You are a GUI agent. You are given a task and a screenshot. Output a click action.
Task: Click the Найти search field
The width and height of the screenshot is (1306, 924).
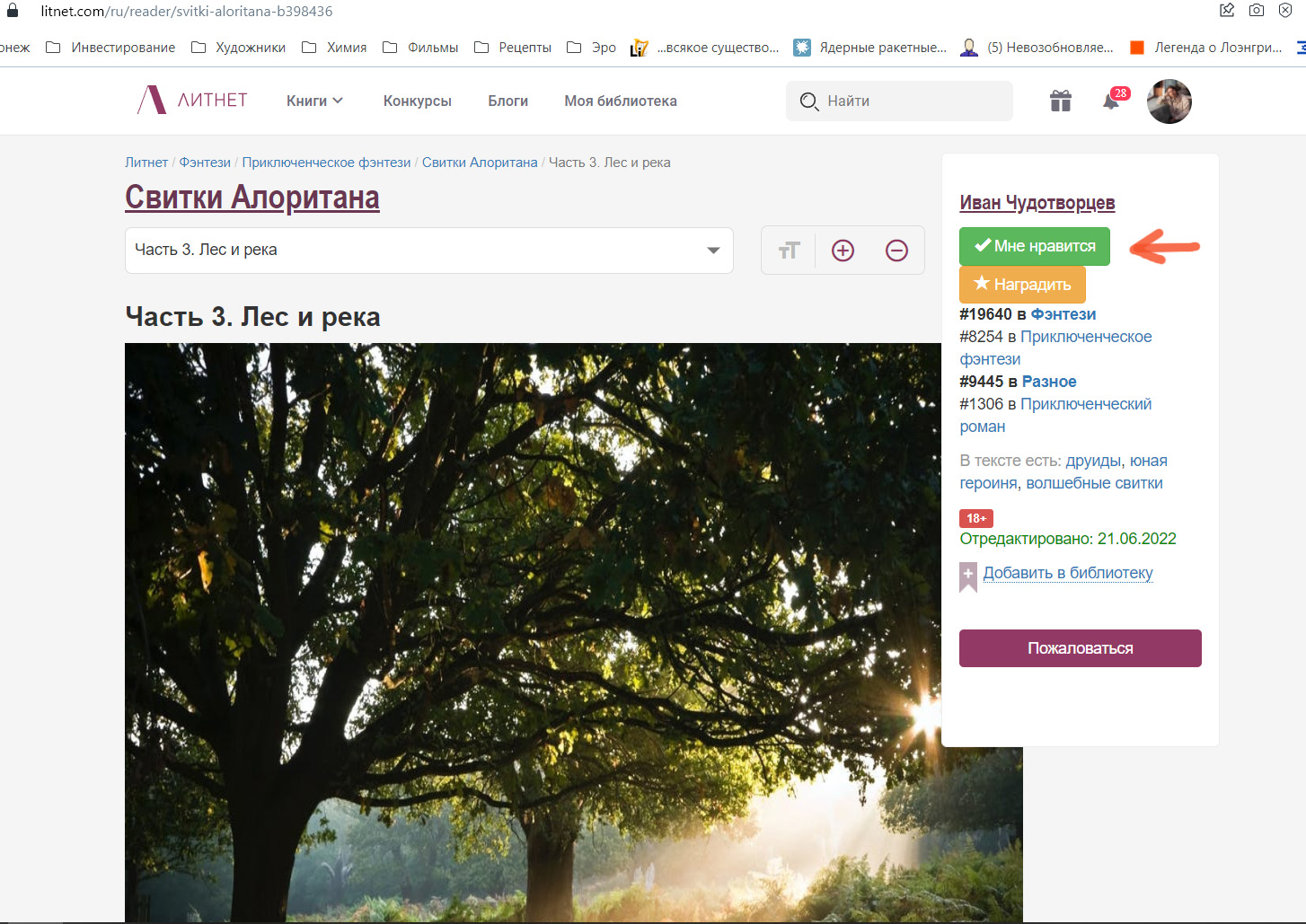click(907, 101)
